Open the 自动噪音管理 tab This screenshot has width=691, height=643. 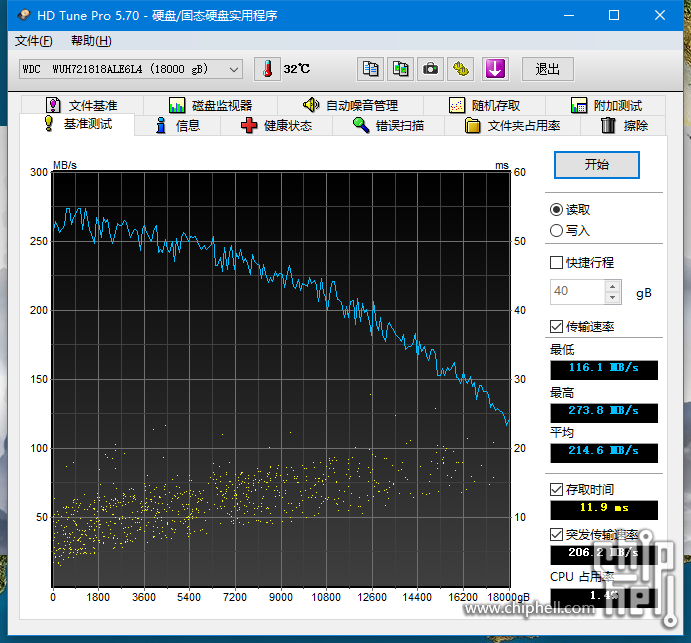pos(350,105)
